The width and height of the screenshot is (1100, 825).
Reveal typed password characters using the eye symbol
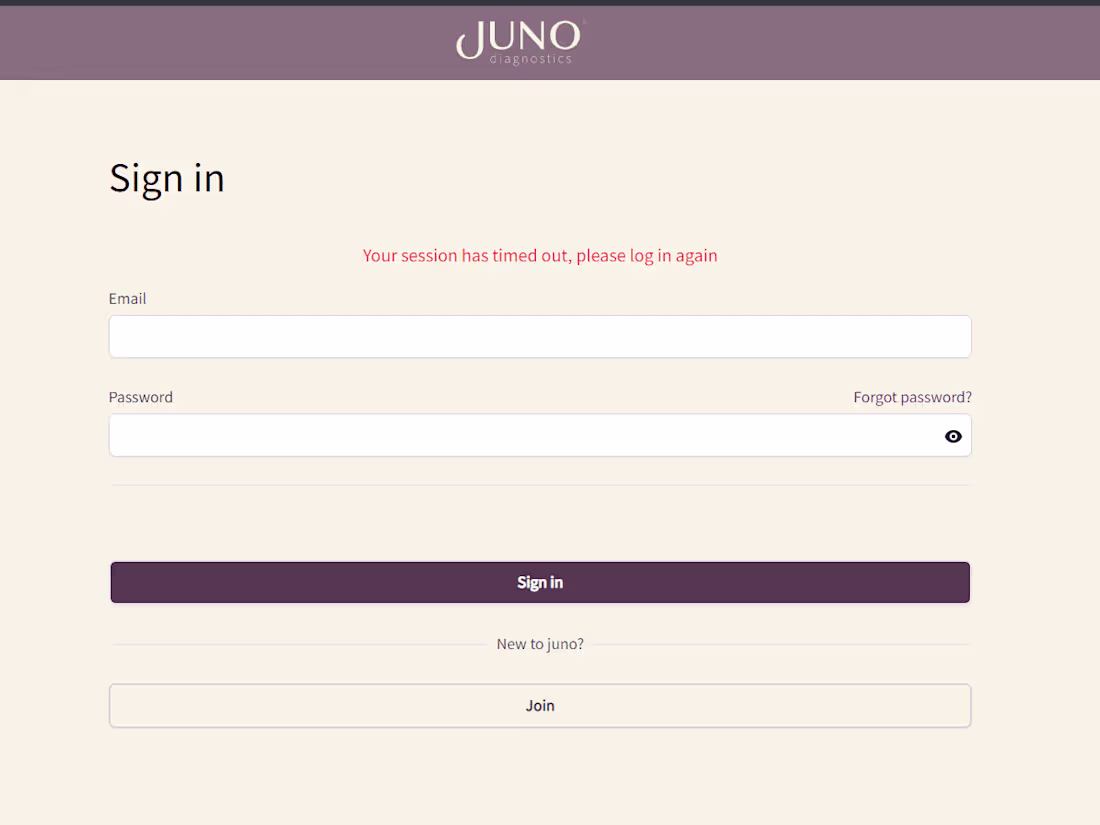(x=953, y=436)
